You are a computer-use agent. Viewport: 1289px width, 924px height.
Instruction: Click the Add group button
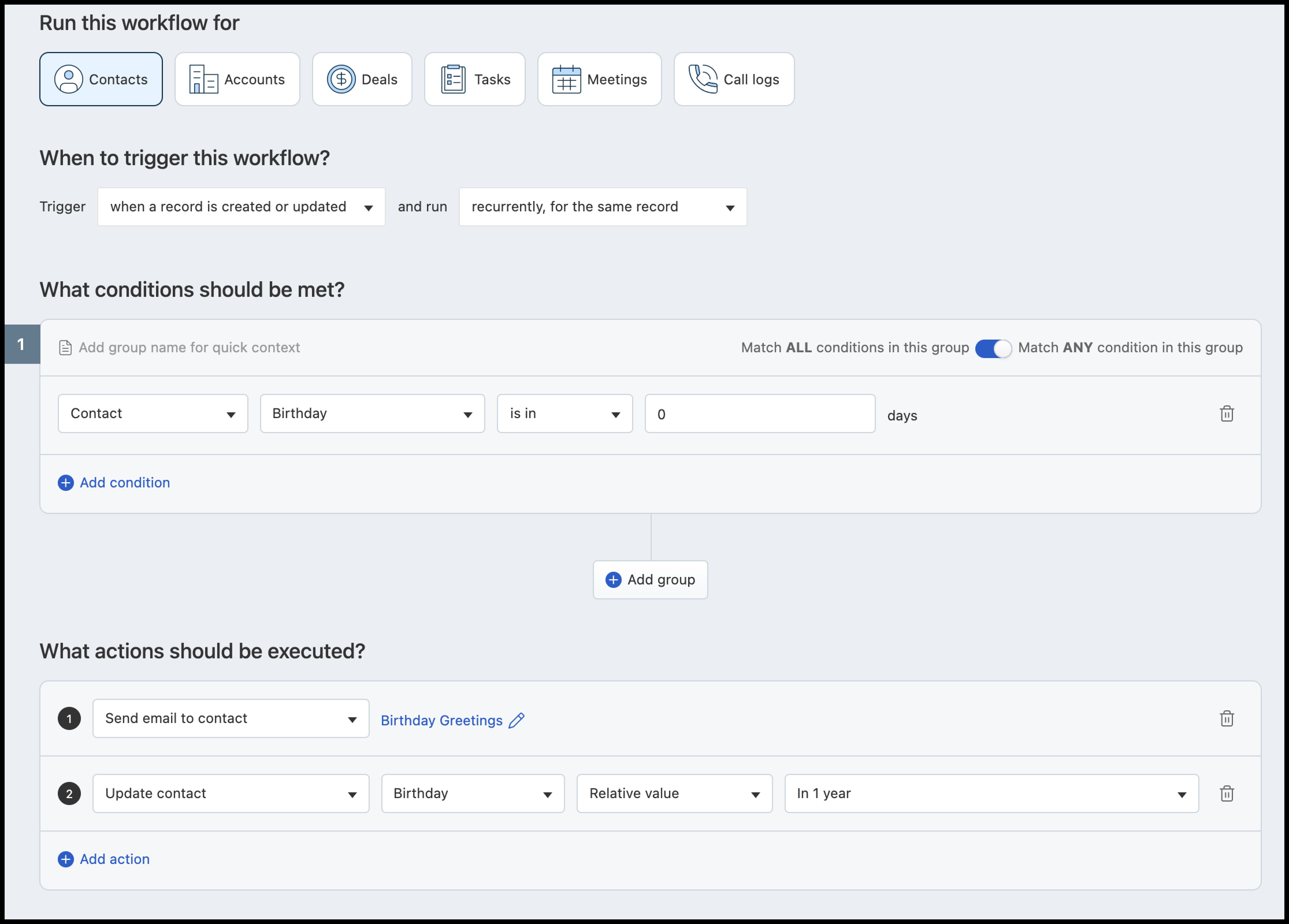(x=650, y=580)
